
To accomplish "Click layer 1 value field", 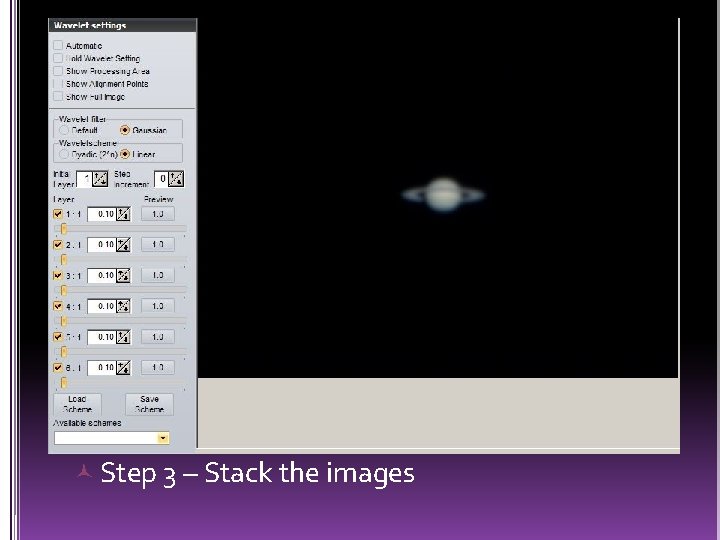I will tap(101, 214).
